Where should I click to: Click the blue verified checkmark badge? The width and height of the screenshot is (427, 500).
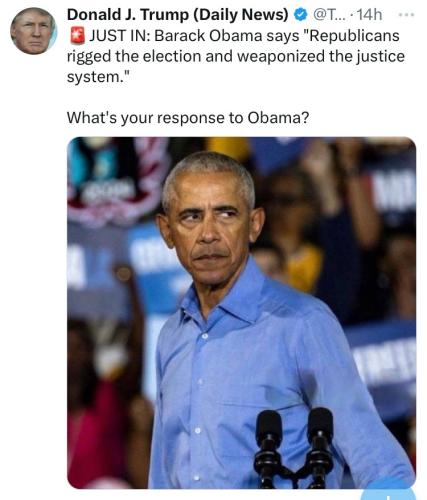click(301, 15)
